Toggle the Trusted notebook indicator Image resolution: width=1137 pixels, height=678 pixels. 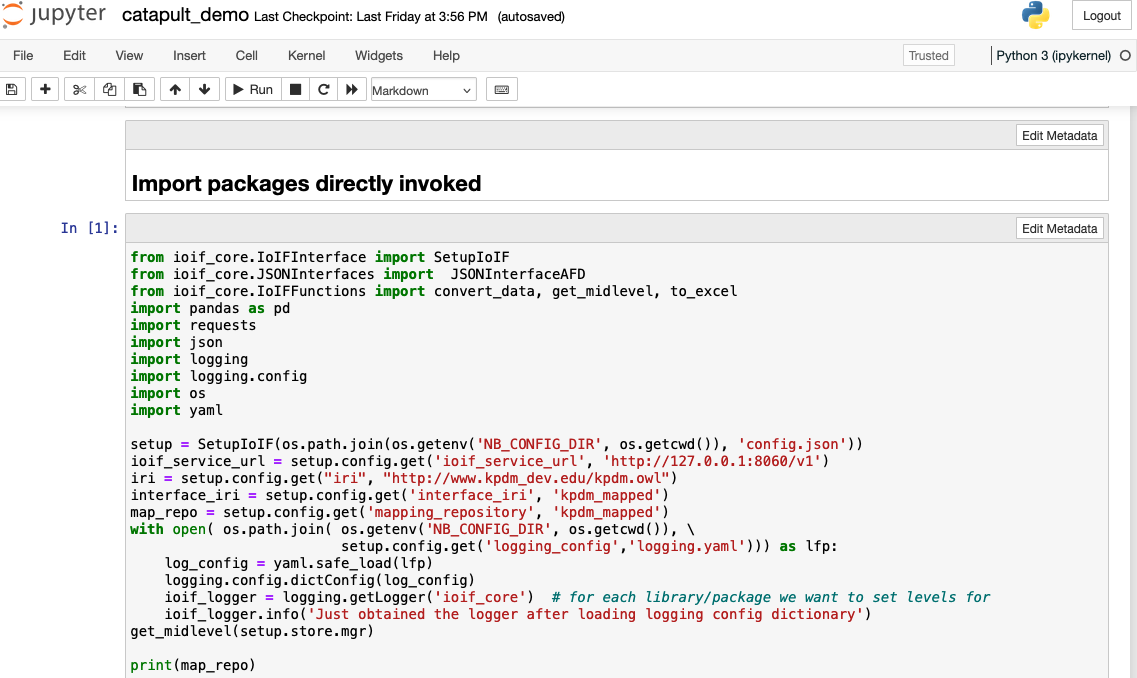[928, 56]
